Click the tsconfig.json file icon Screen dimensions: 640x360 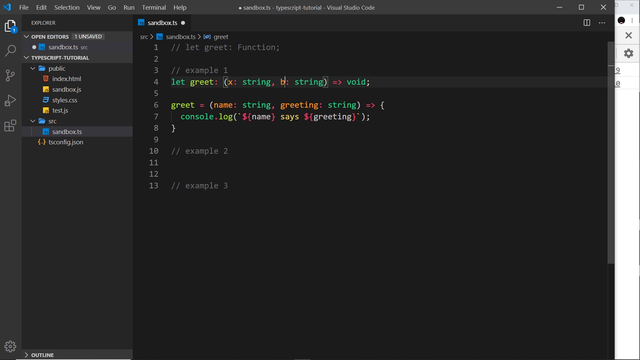pyautogui.click(x=42, y=142)
